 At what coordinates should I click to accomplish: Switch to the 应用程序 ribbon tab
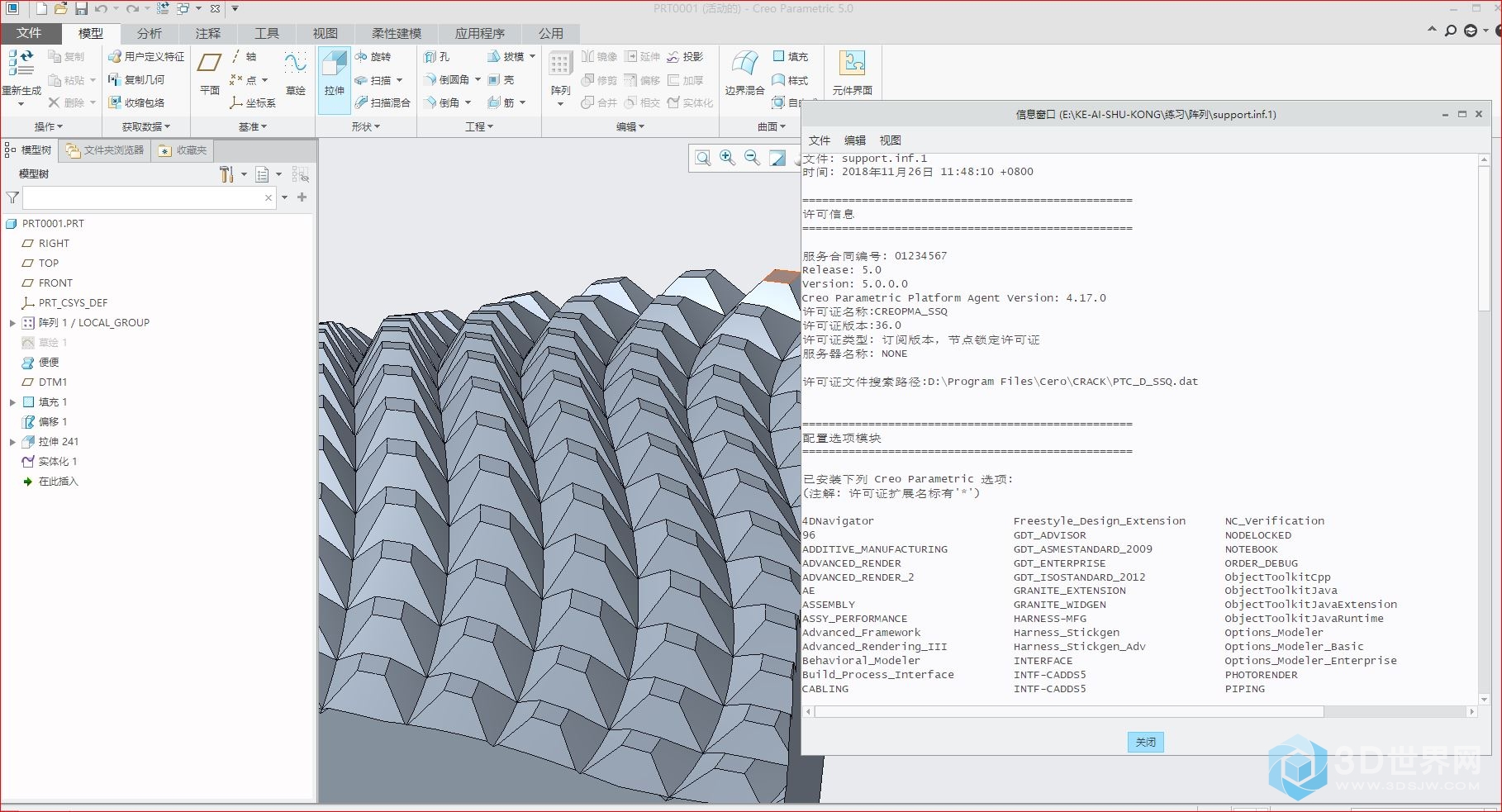click(480, 33)
